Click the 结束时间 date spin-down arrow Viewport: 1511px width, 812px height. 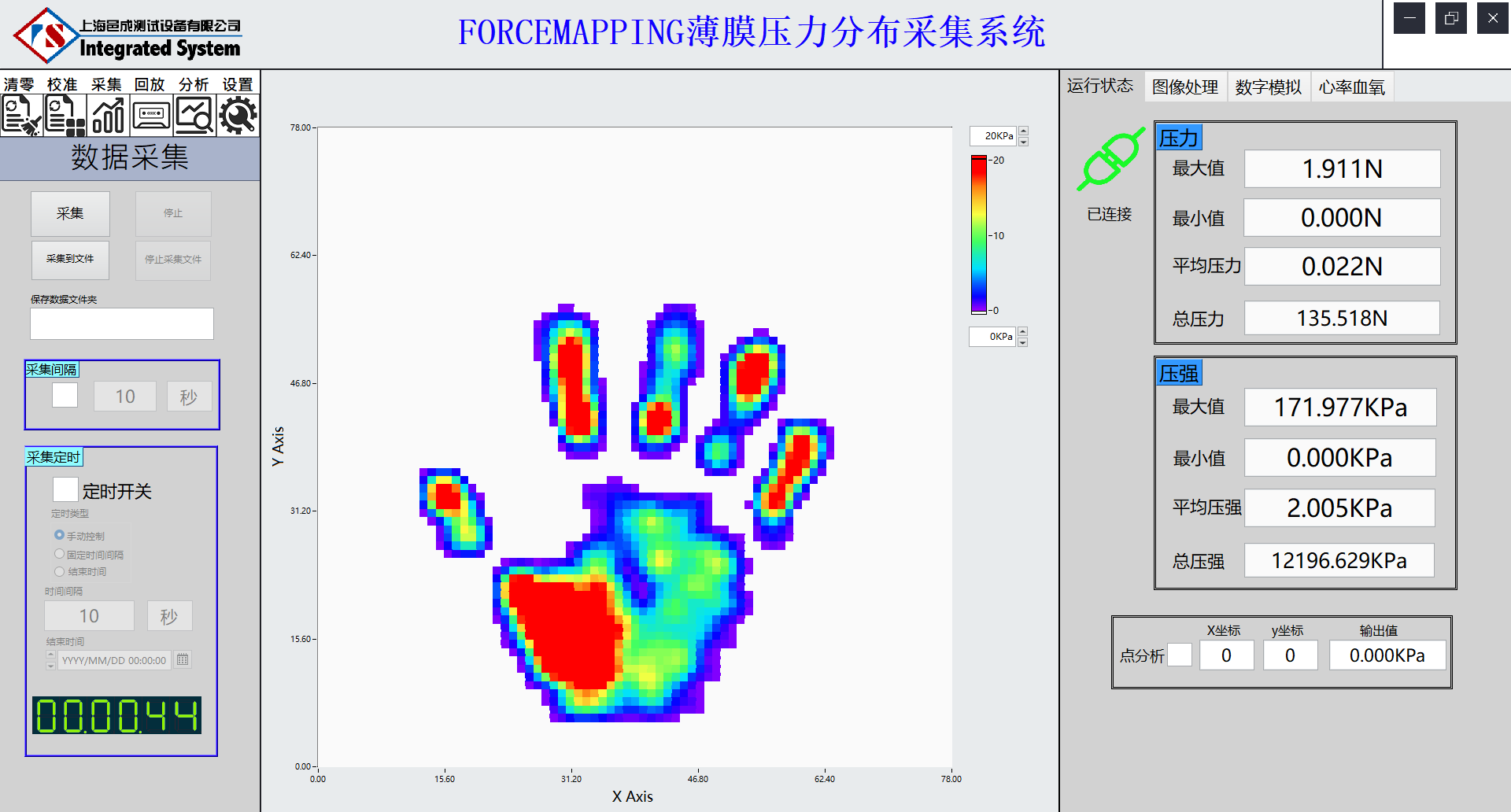click(x=50, y=664)
